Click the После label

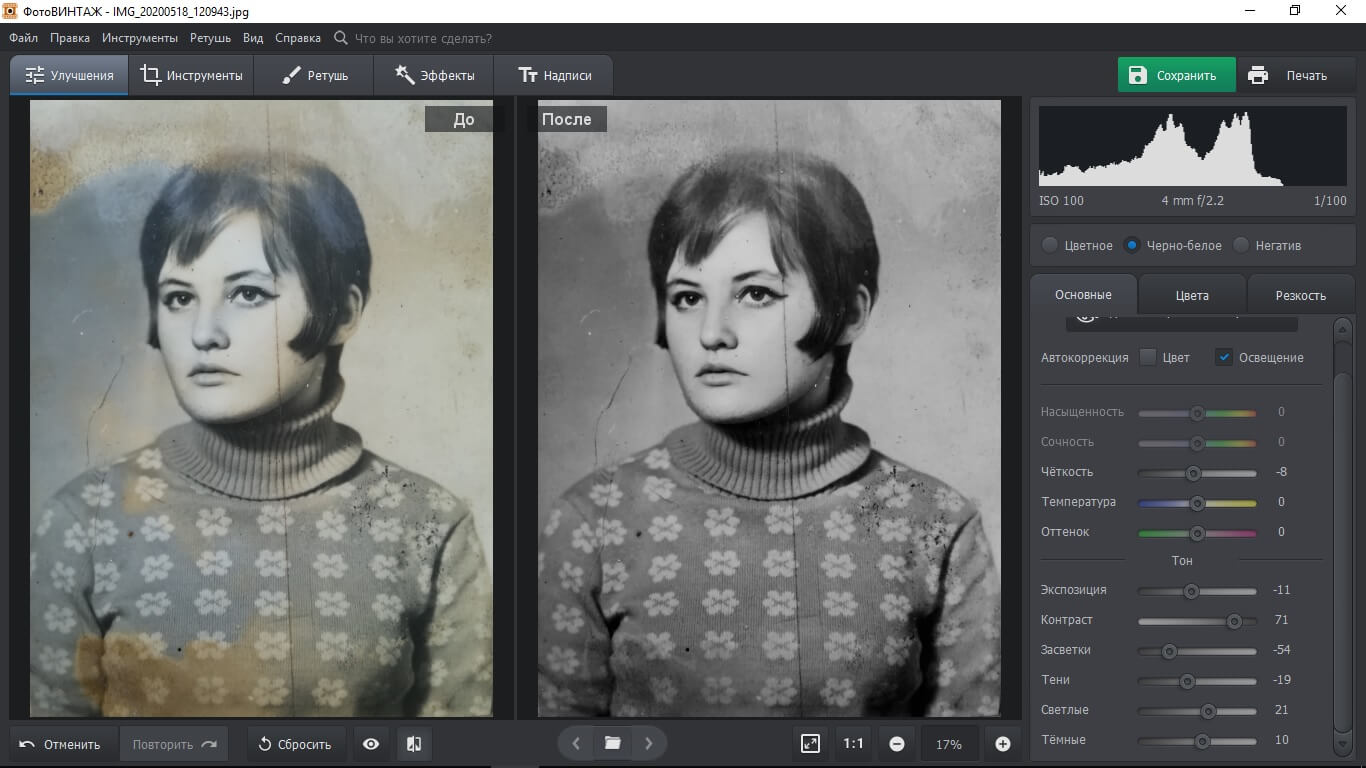(x=566, y=119)
